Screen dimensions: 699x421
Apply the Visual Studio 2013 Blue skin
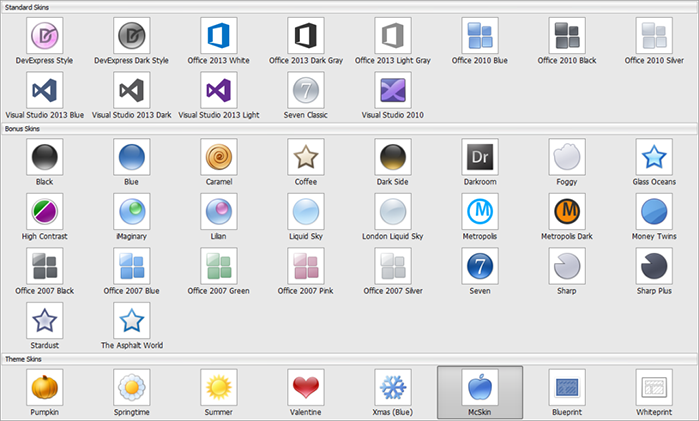pyautogui.click(x=45, y=90)
